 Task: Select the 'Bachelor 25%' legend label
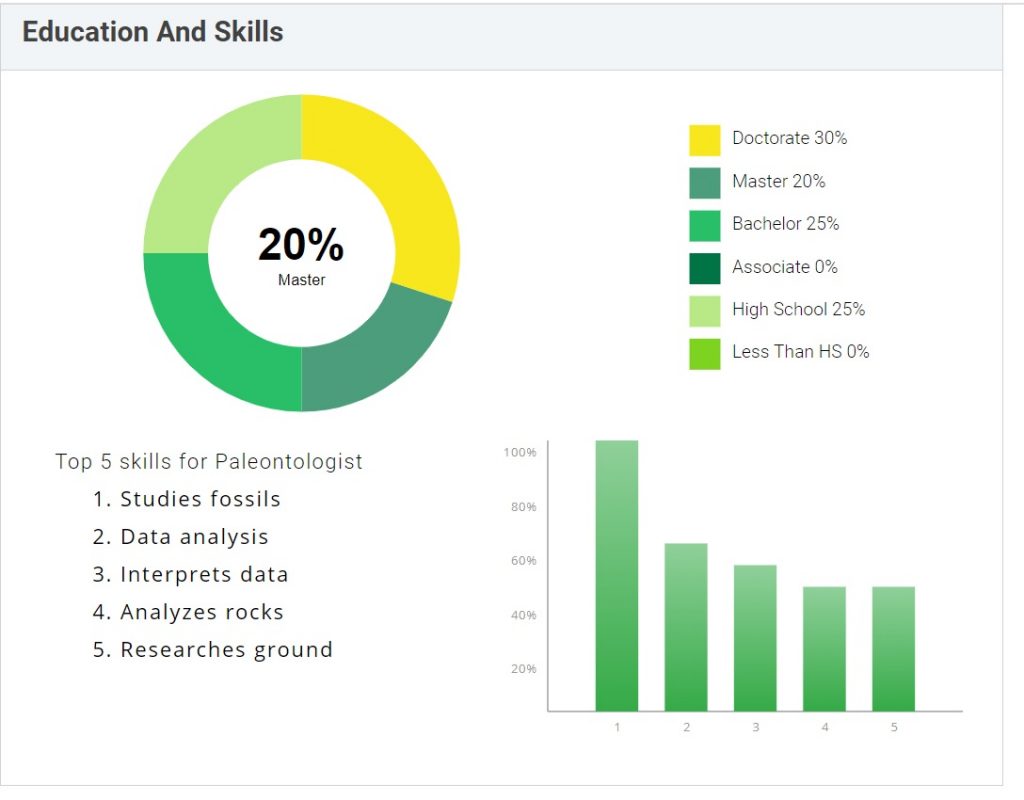[x=786, y=223]
